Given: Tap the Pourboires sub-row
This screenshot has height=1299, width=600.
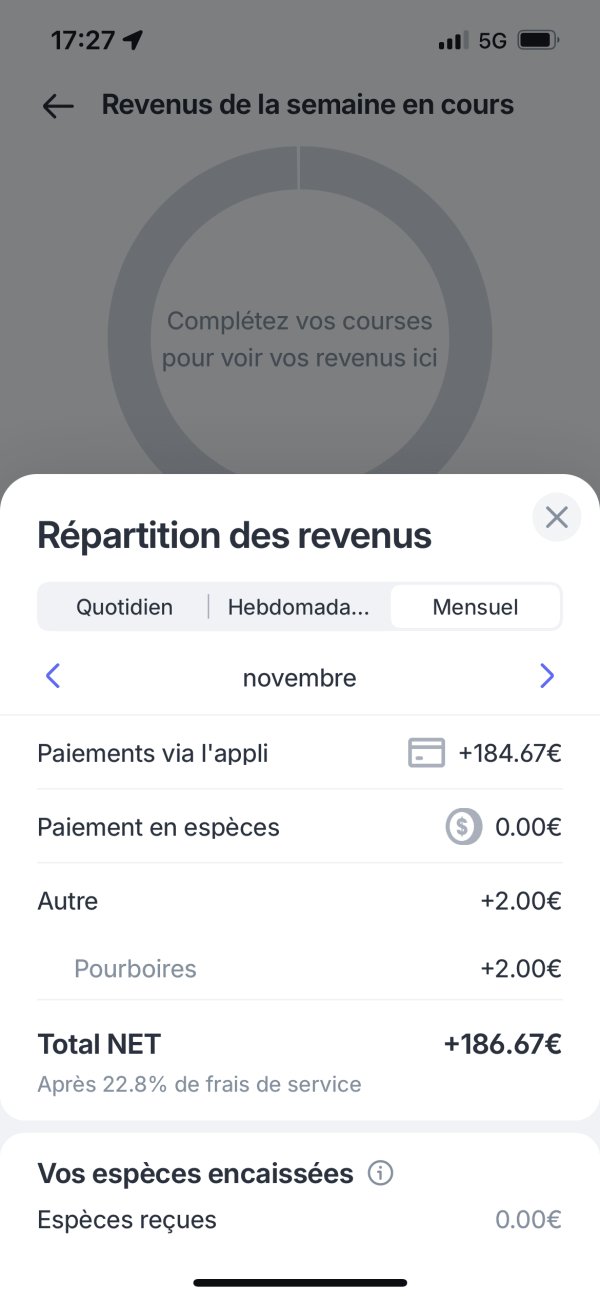Looking at the screenshot, I should pos(300,968).
